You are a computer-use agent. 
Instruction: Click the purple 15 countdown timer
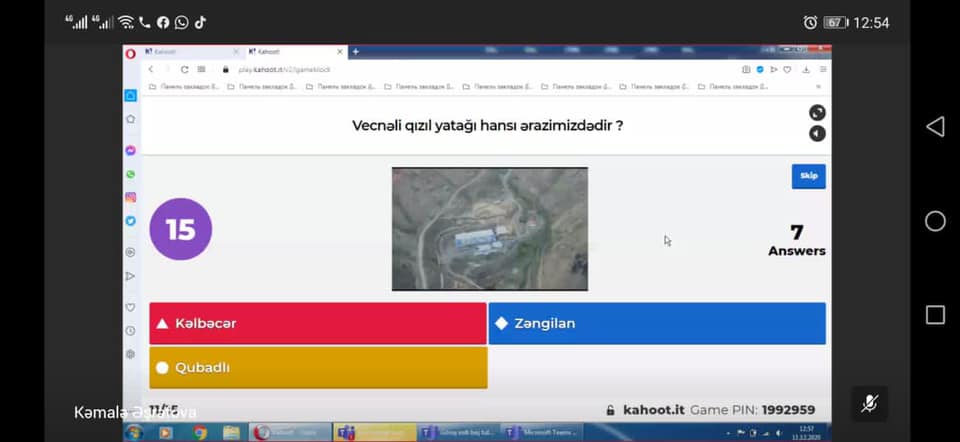(x=181, y=229)
